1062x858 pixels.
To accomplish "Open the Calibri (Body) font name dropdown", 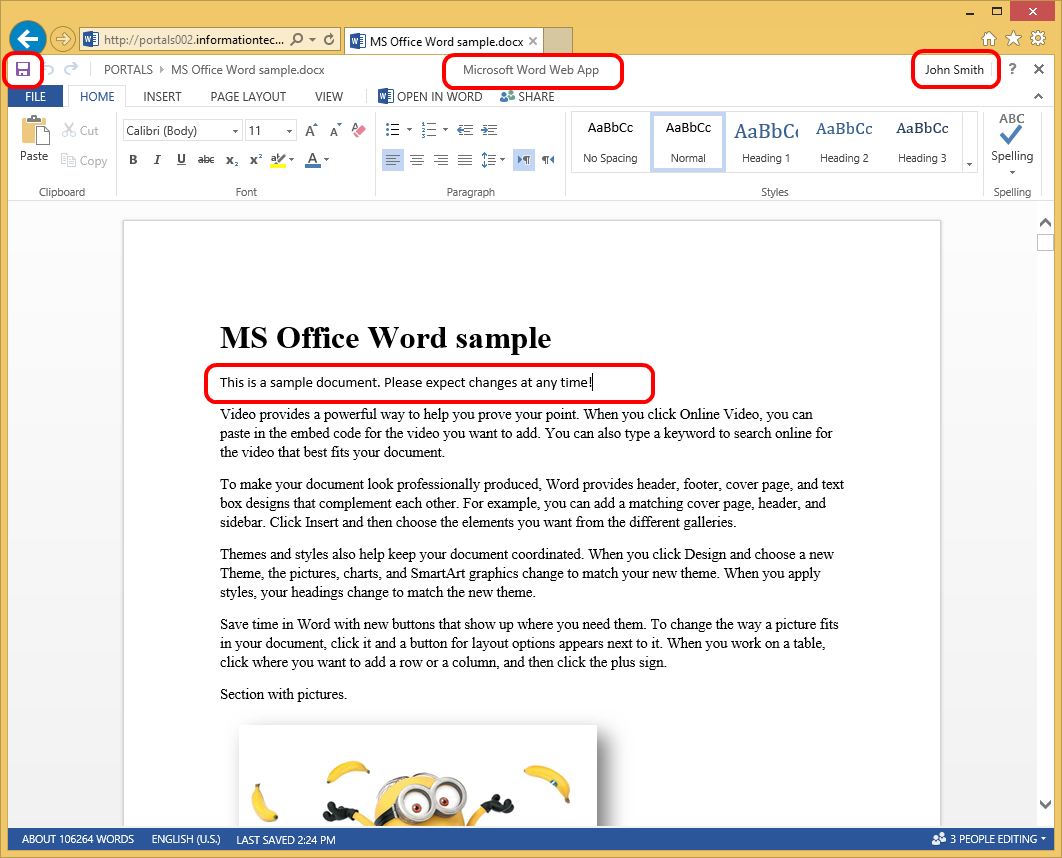I will coord(235,131).
